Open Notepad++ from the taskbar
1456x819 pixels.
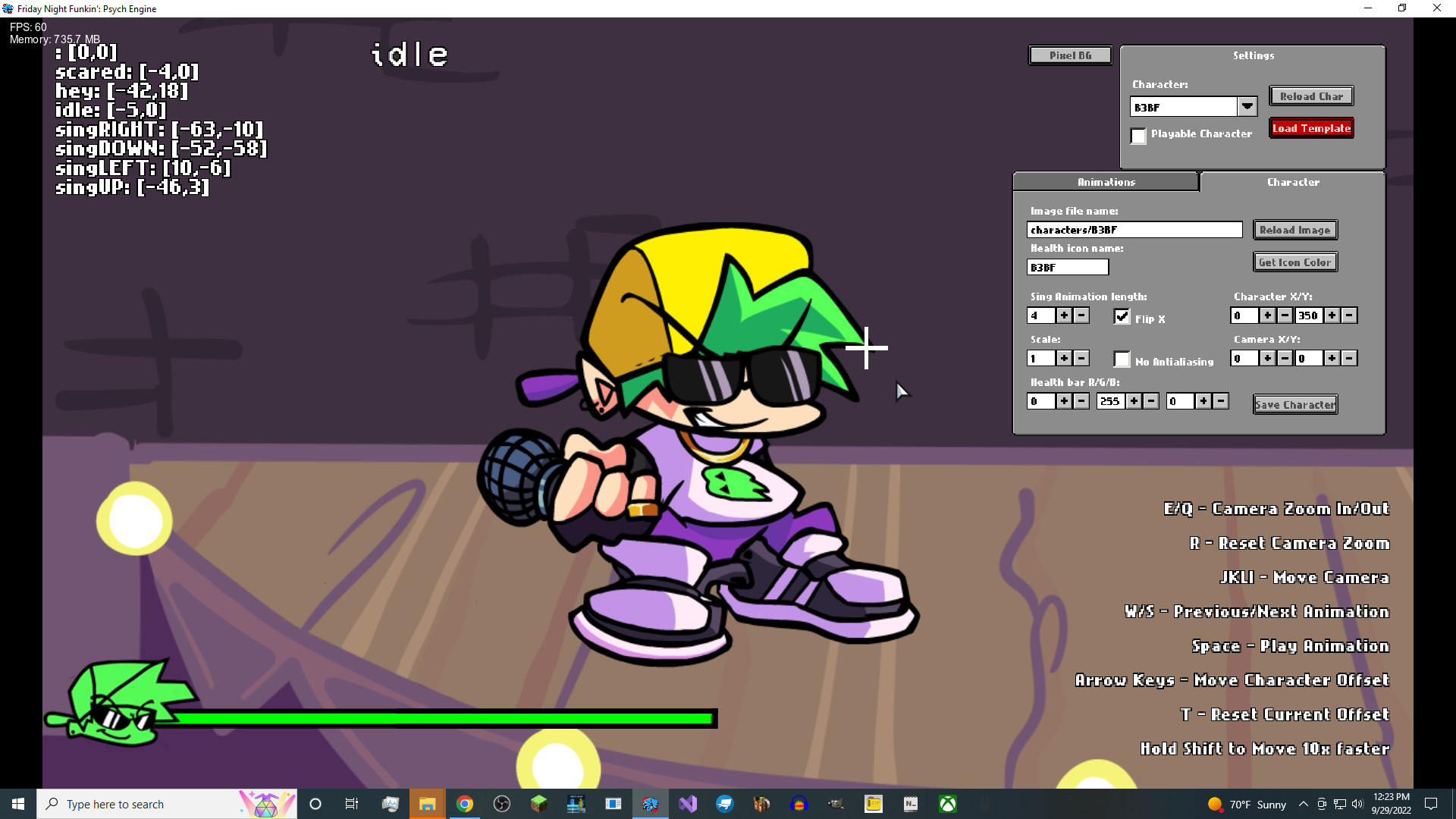pos(910,804)
